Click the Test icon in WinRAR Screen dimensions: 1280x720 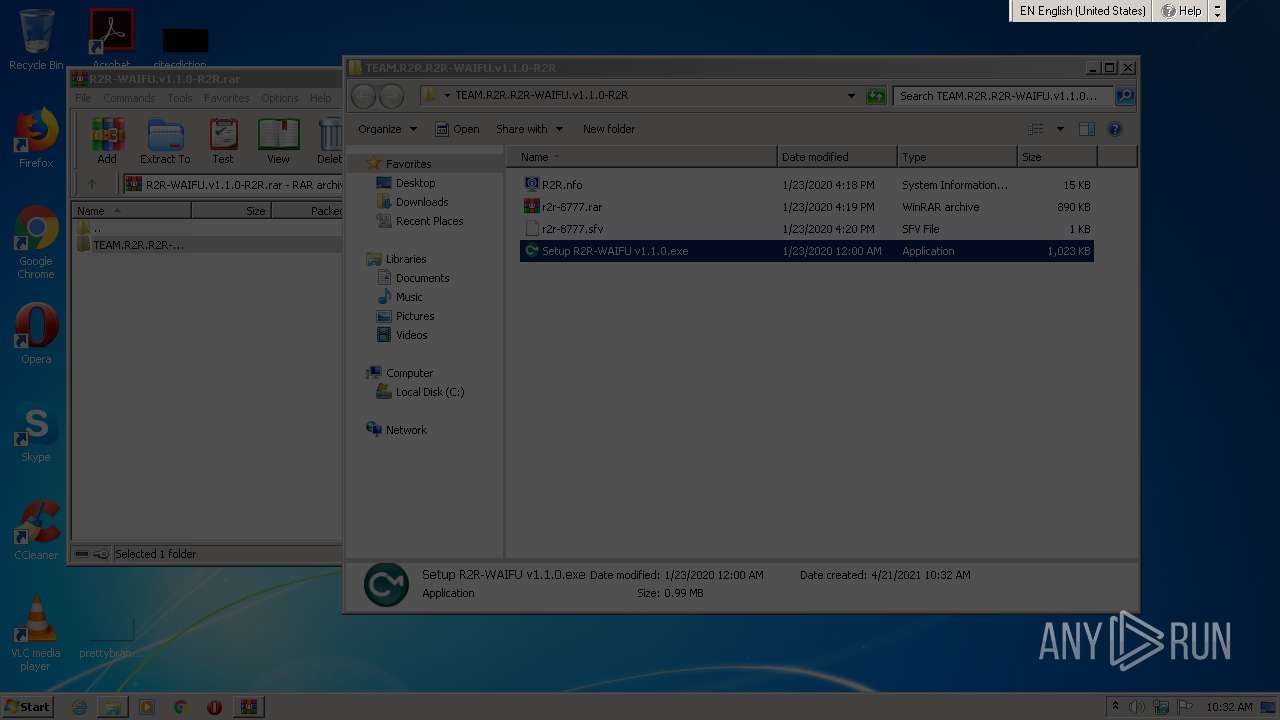pyautogui.click(x=223, y=141)
